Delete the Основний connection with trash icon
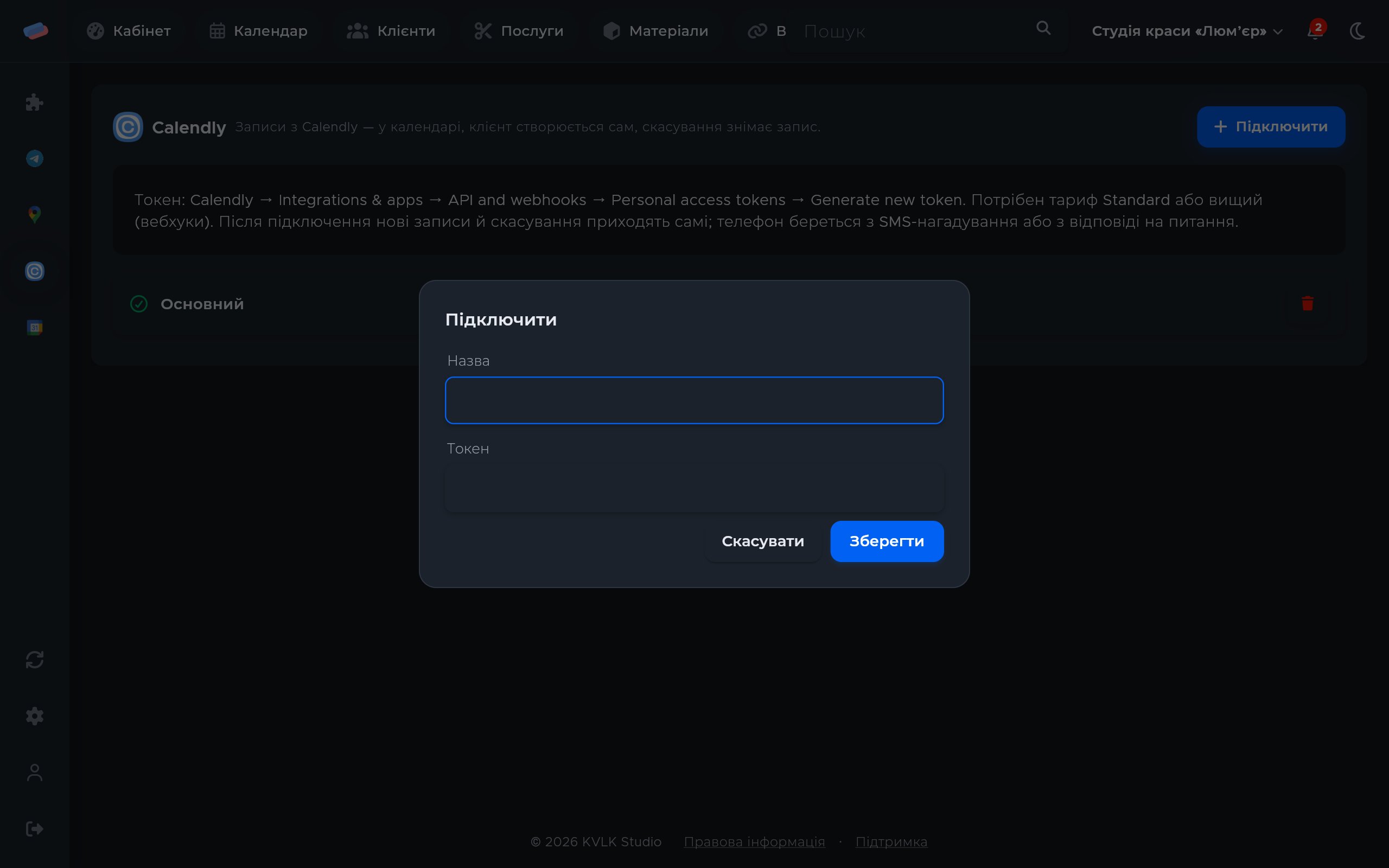 tap(1308, 303)
